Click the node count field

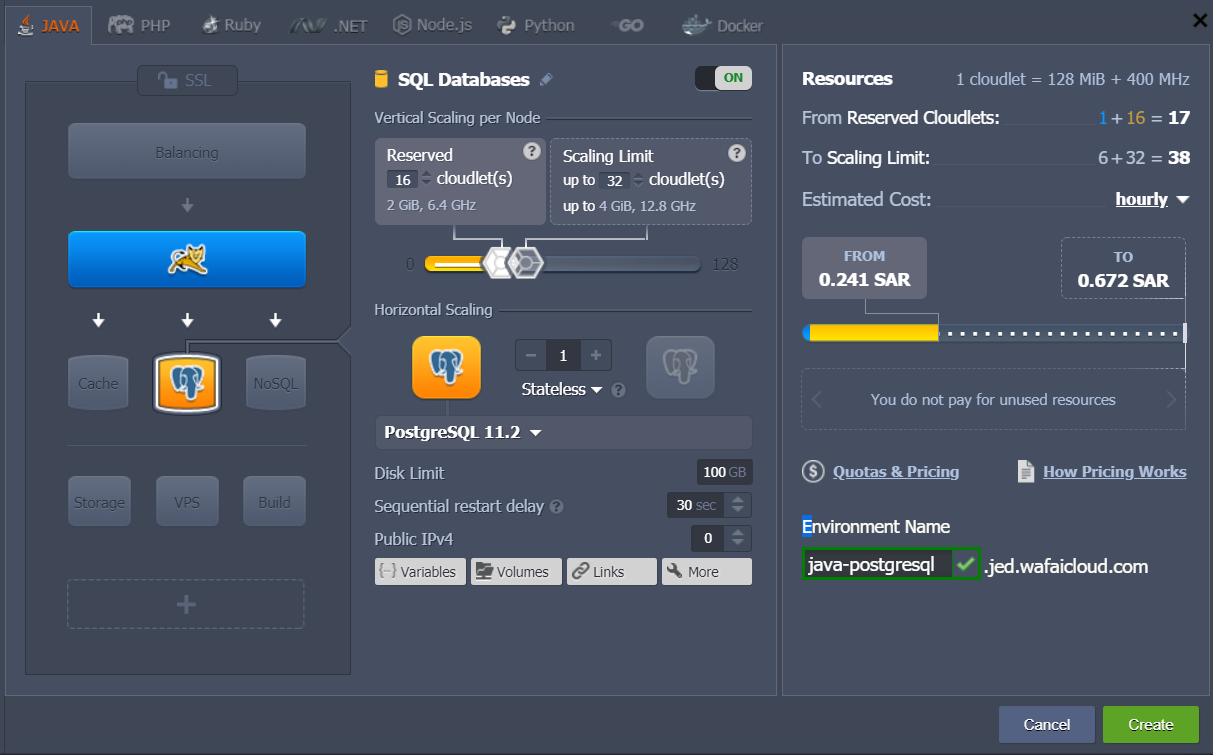(x=563, y=355)
